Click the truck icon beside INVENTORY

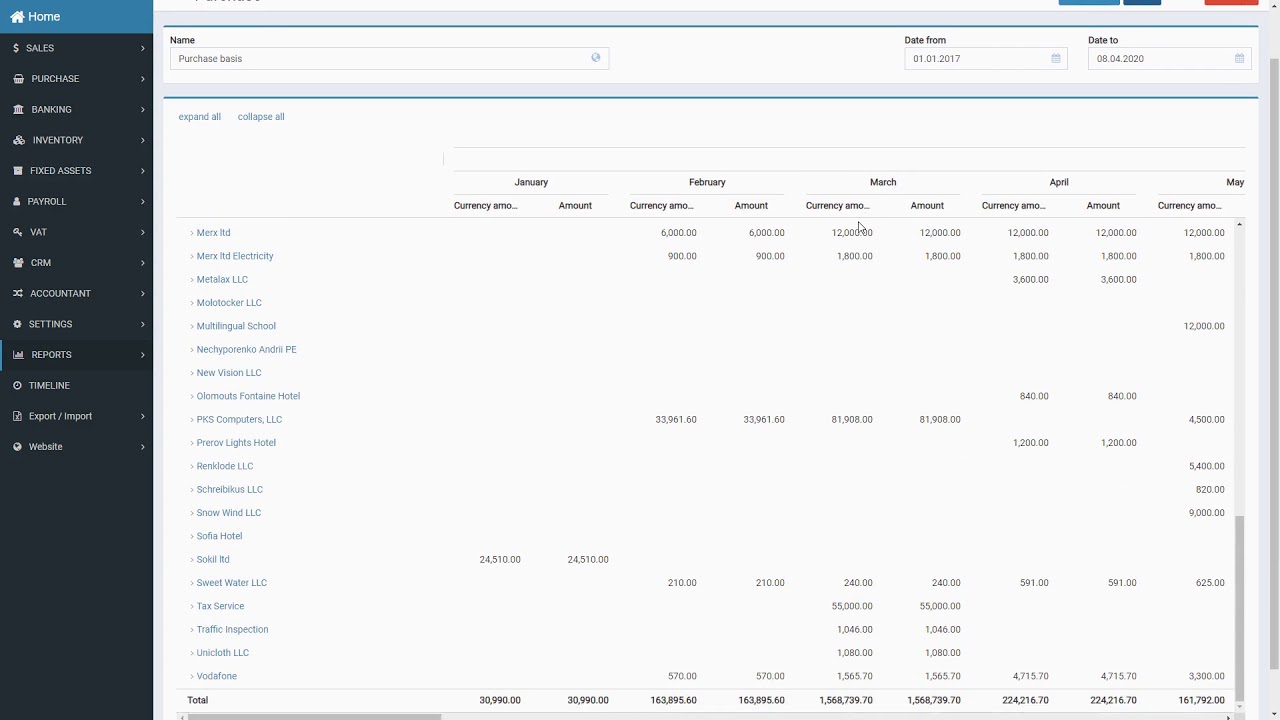pos(19,140)
